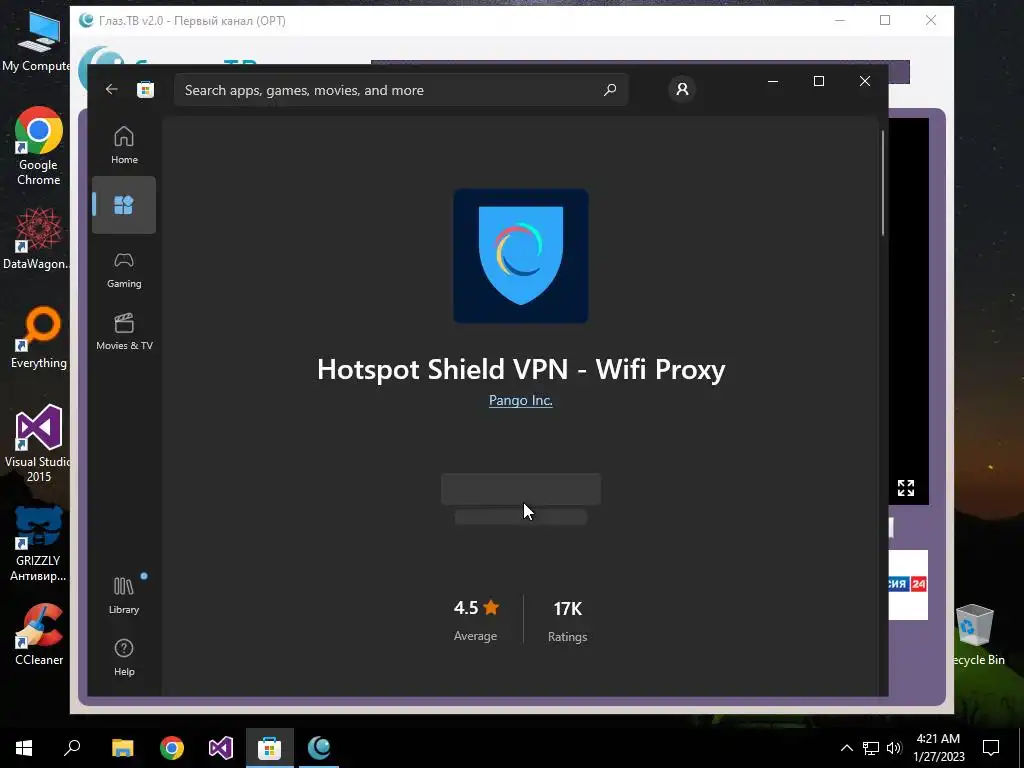Open File Explorer from the taskbar

click(x=122, y=748)
